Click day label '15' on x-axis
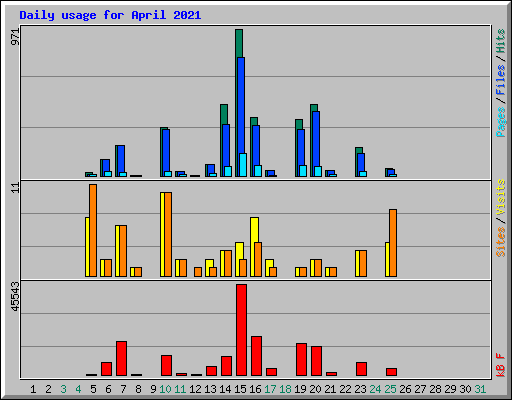512x400 pixels. pyautogui.click(x=240, y=389)
